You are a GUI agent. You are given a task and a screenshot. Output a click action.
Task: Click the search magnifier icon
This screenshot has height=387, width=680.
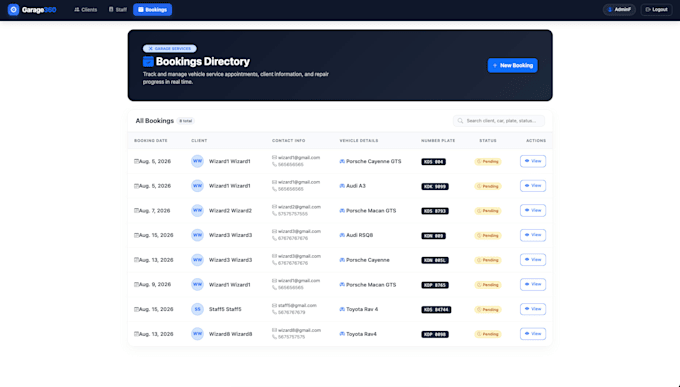click(460, 121)
